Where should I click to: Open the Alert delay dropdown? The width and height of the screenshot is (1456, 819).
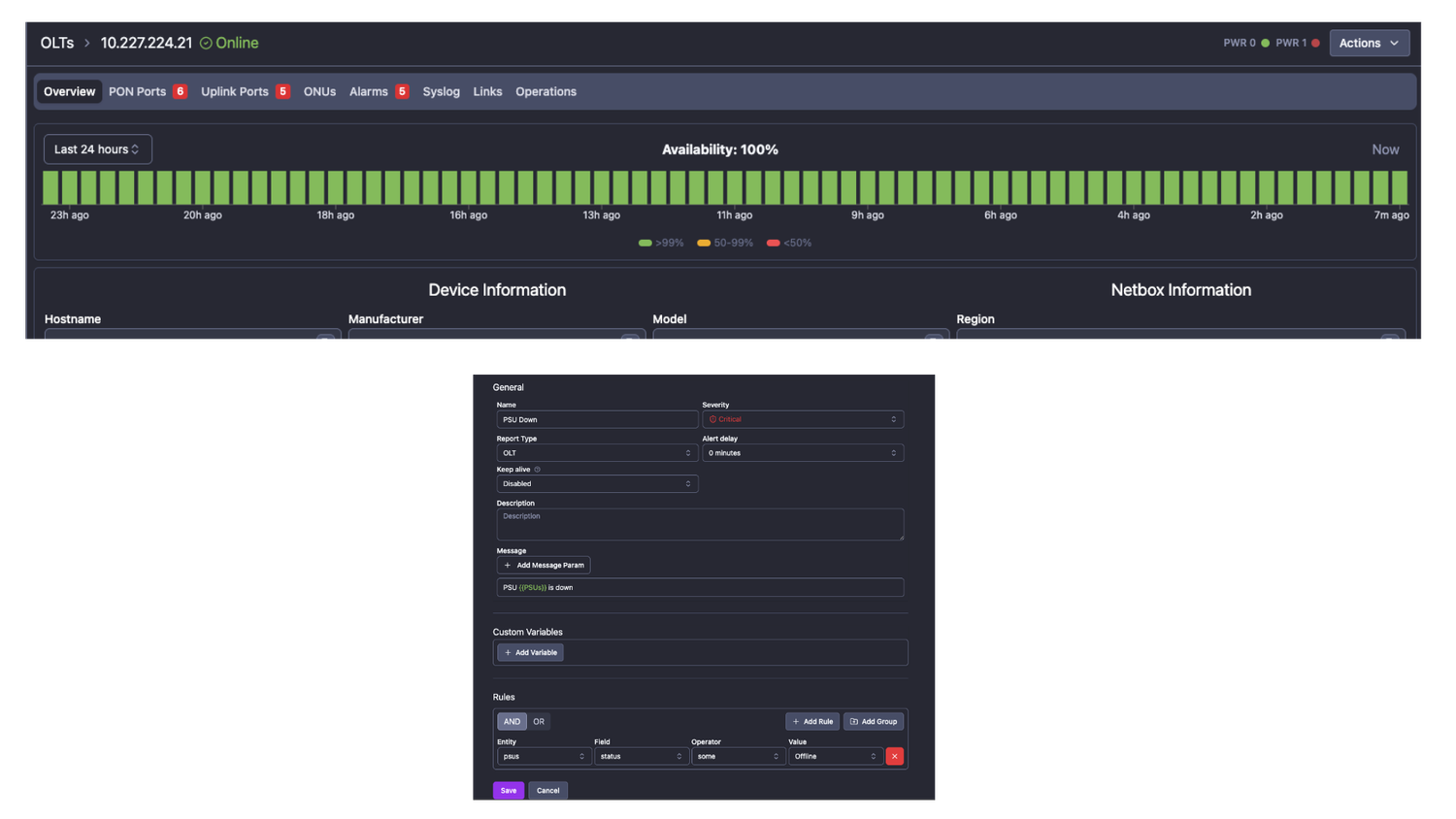[x=803, y=453]
